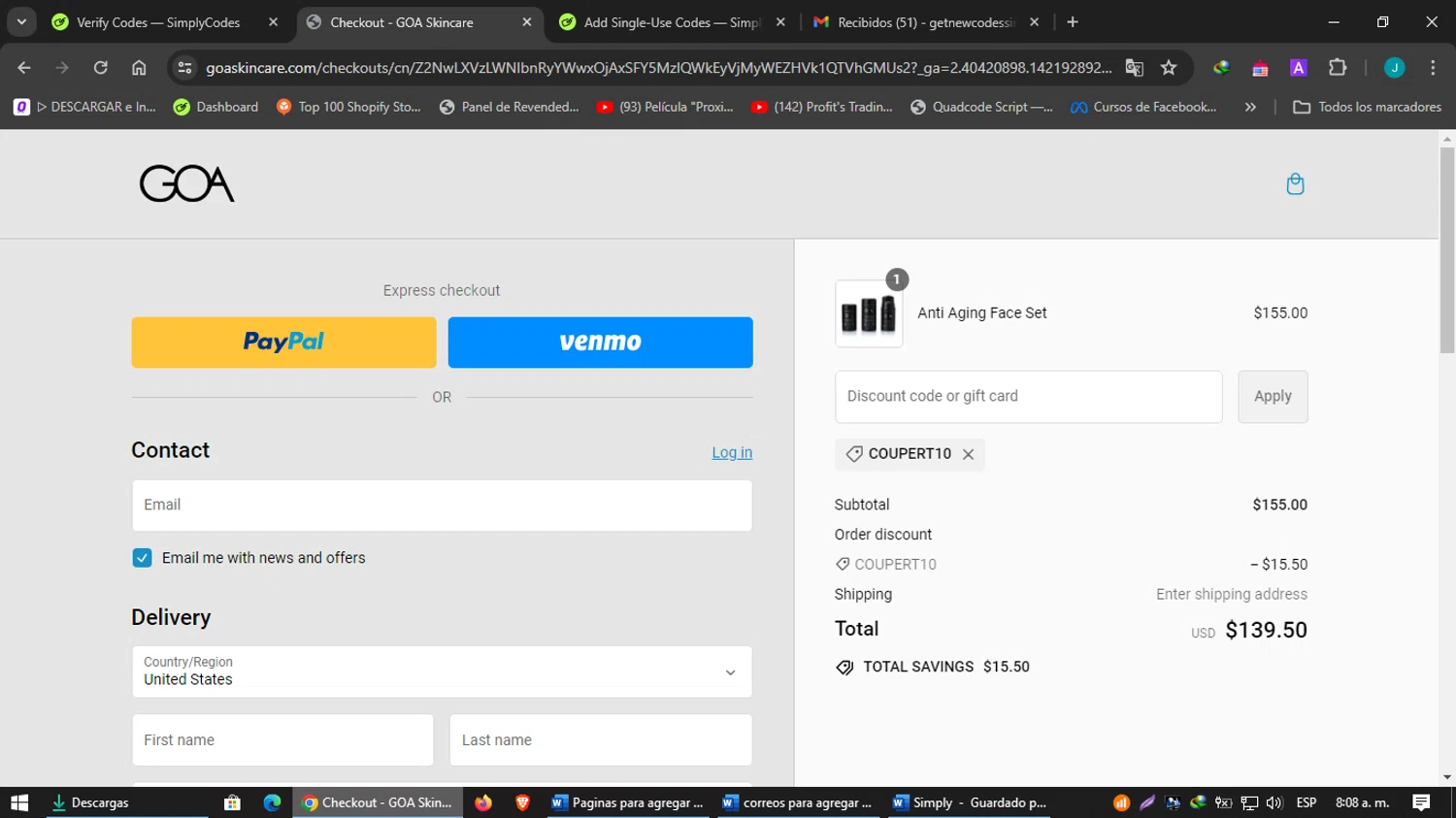
Task: Open Chrome's three-dot menu
Action: tap(1433, 67)
